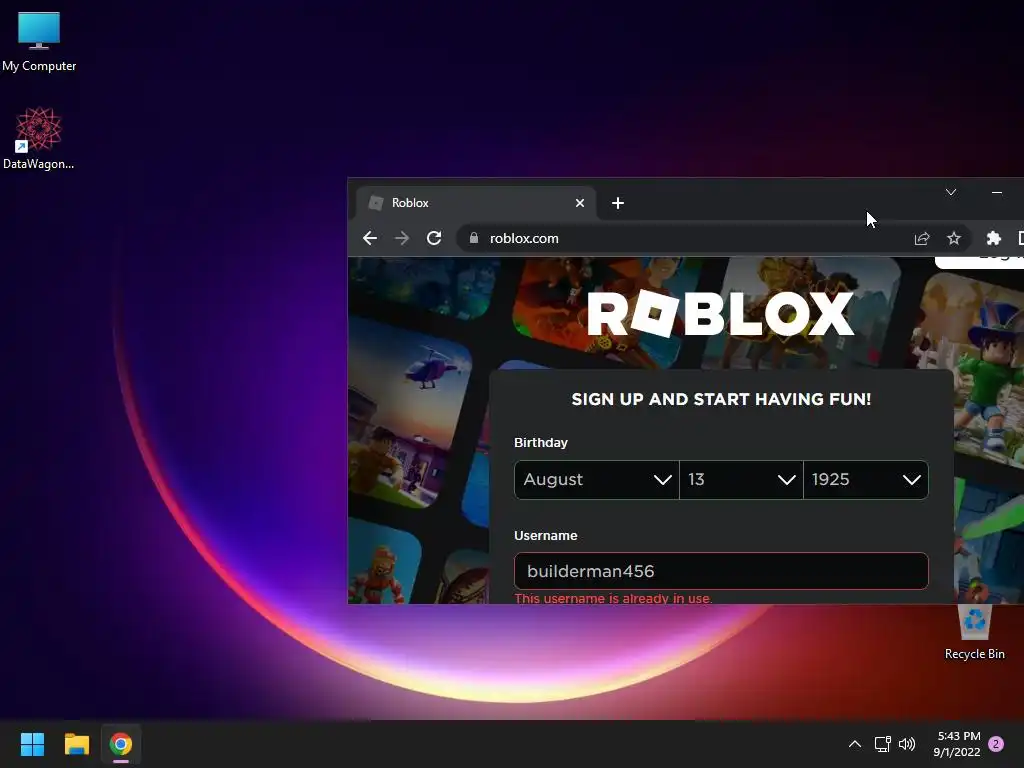Open the Chrome extensions puzzle icon
This screenshot has height=768, width=1024.
click(x=993, y=238)
